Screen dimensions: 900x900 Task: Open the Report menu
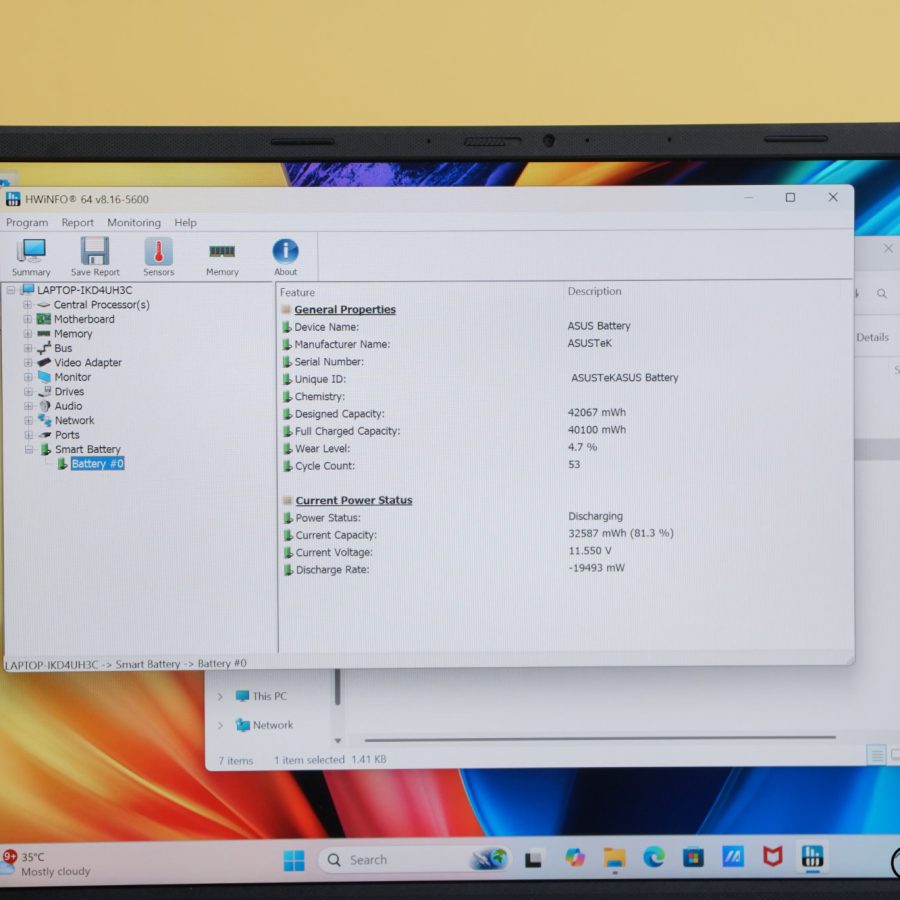click(x=77, y=222)
